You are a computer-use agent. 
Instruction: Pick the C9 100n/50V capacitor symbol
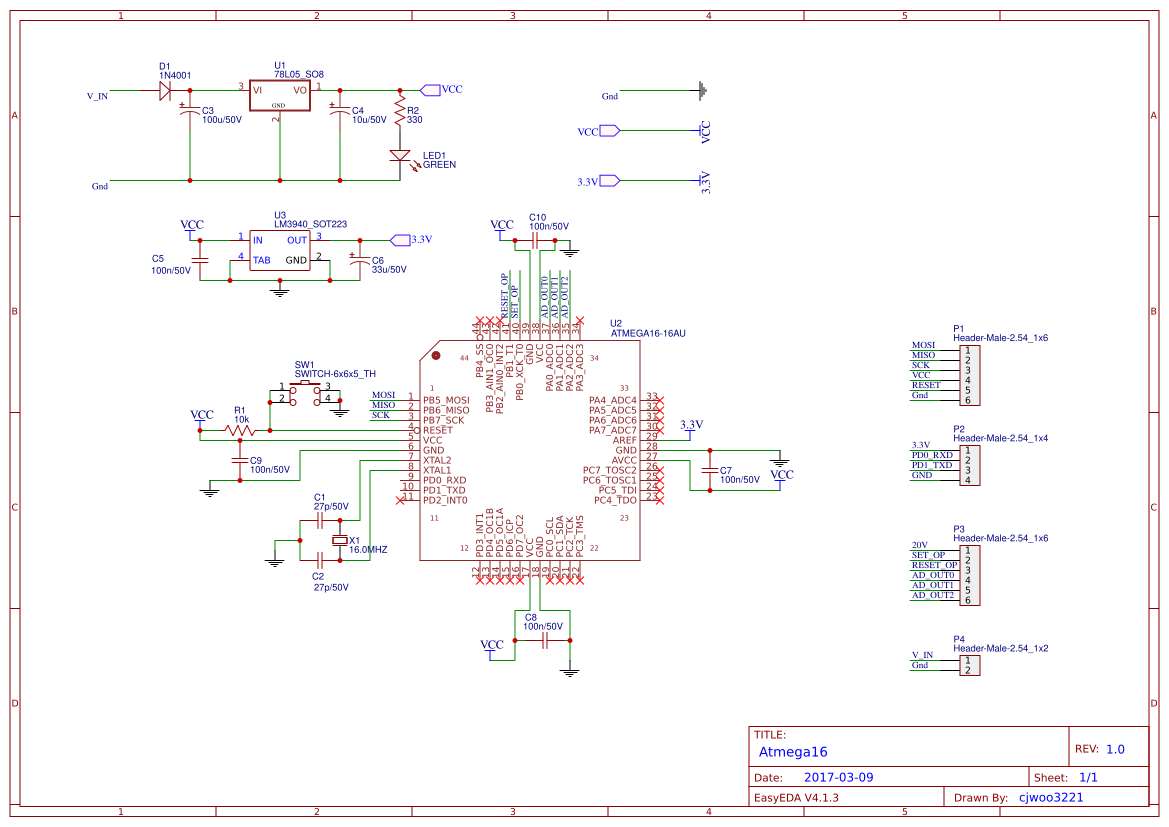[239, 461]
